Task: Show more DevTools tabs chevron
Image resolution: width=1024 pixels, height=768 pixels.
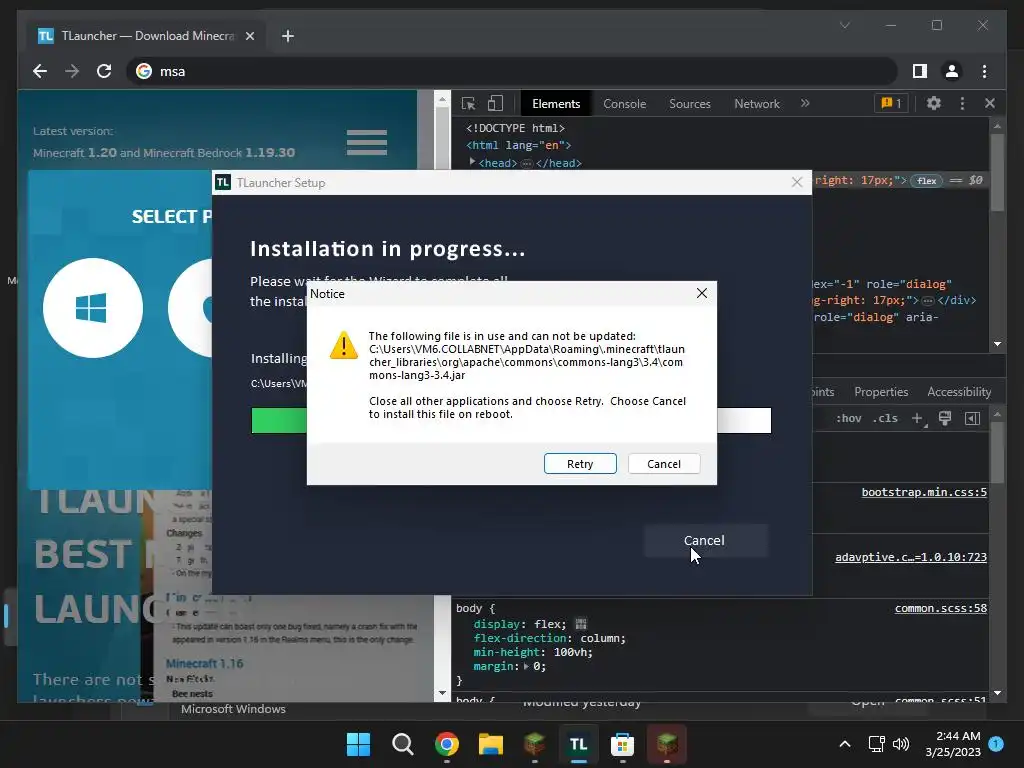Action: tap(805, 103)
